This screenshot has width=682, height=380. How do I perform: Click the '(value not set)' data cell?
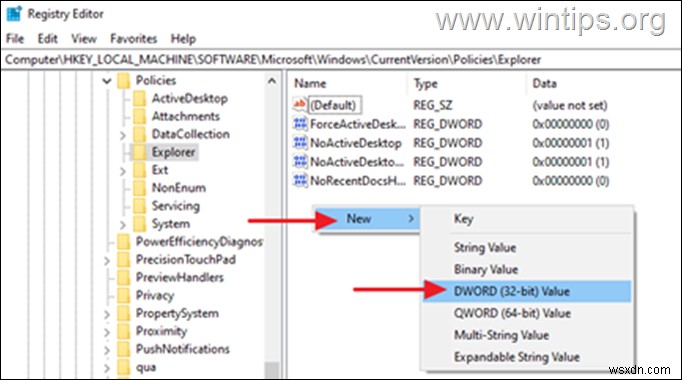coord(570,105)
